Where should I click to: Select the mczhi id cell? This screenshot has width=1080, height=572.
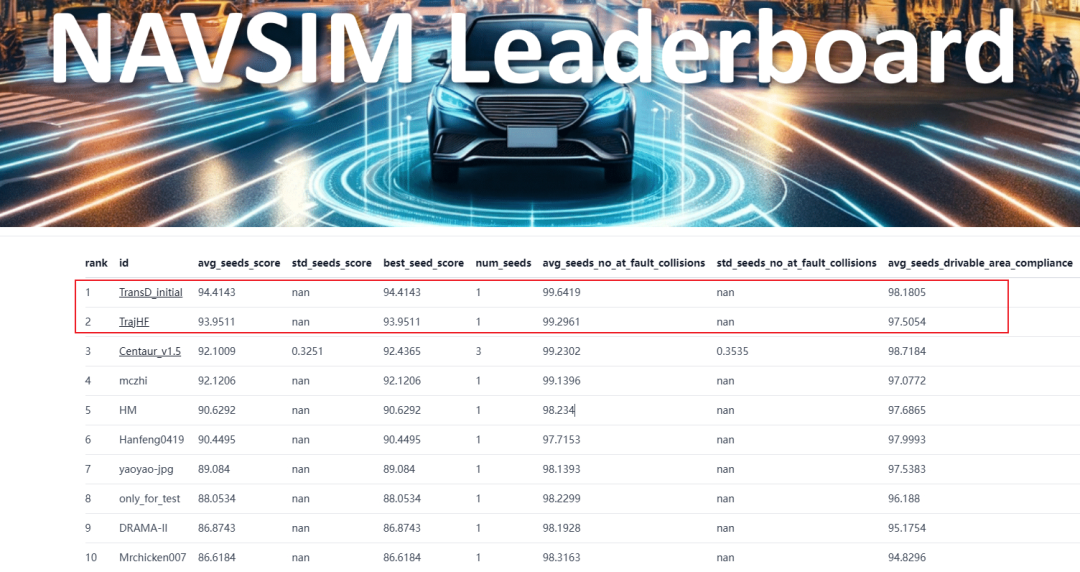133,380
